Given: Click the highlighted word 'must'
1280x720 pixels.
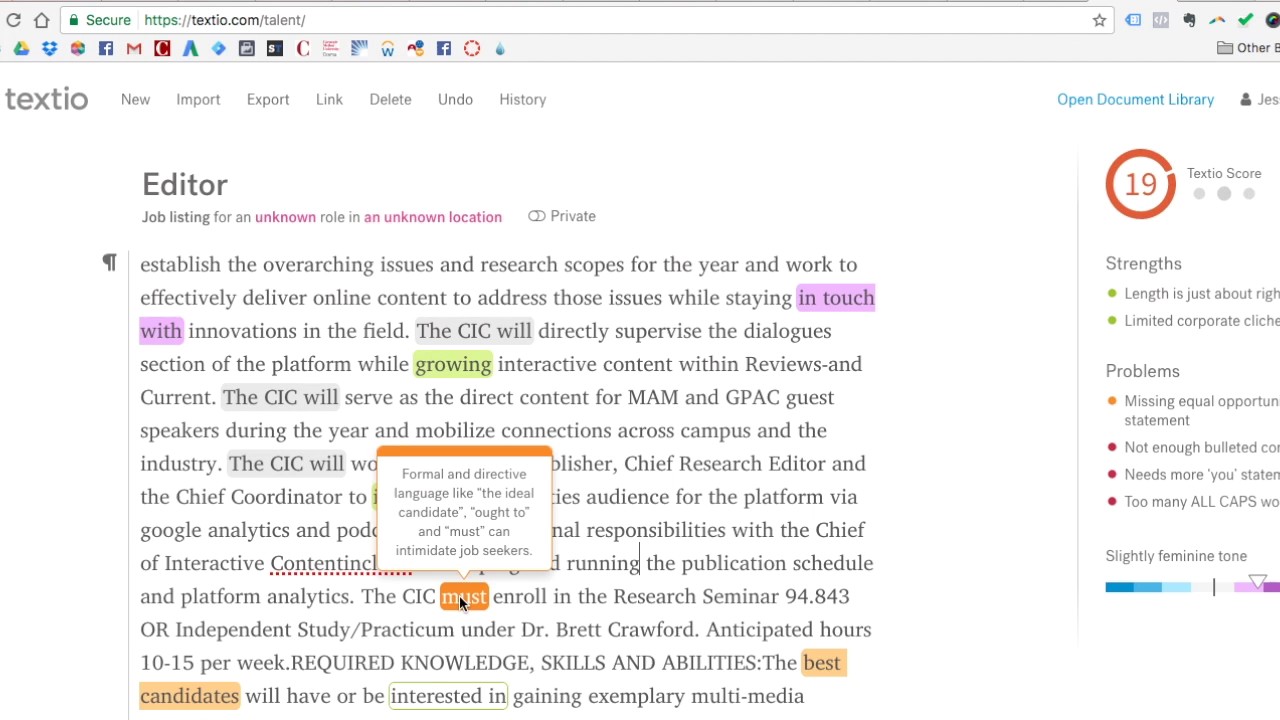Looking at the screenshot, I should click(465, 597).
